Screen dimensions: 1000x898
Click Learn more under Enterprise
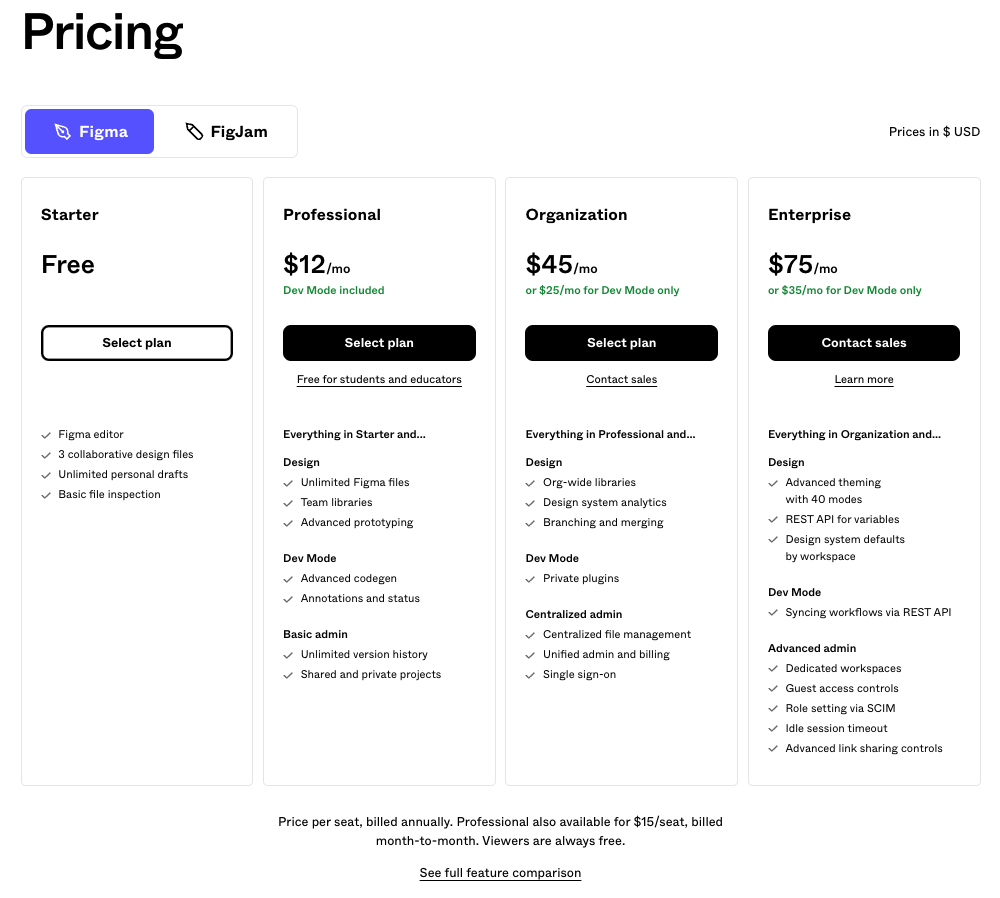(863, 379)
